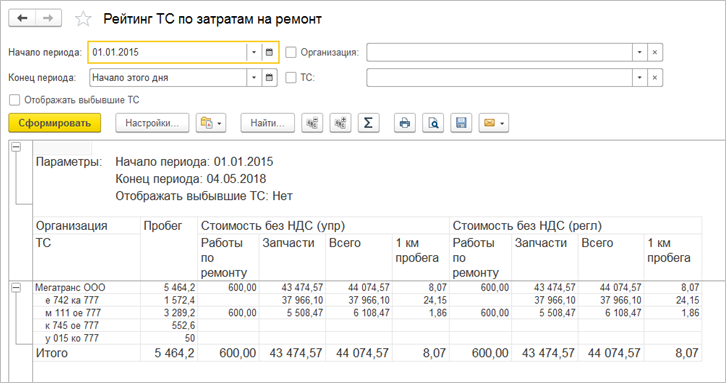Screen dimensions: 726x383
Task: Click mileage value 3 289,2
Action: click(169, 313)
